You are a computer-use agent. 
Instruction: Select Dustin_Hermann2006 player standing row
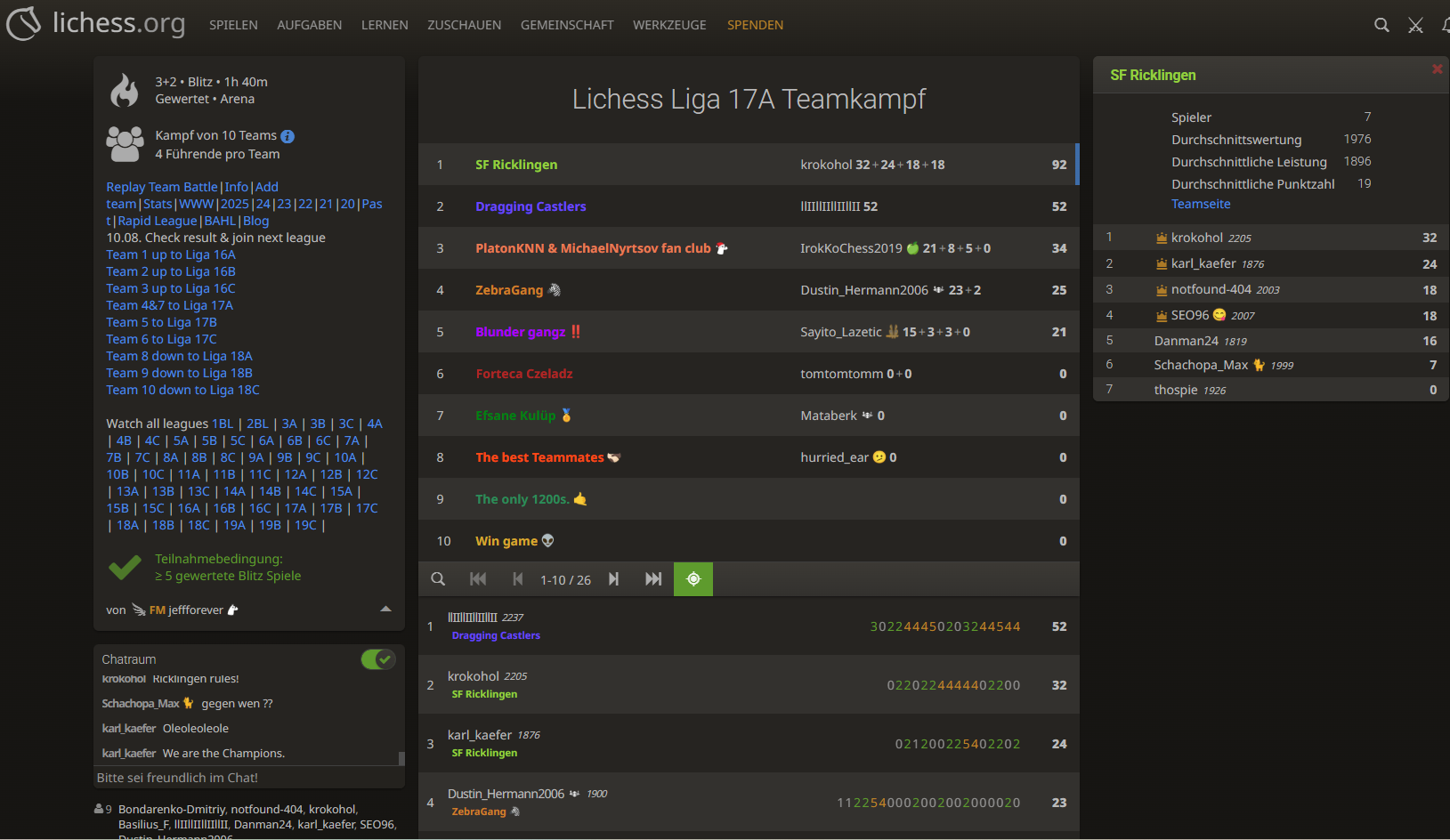[x=749, y=803]
